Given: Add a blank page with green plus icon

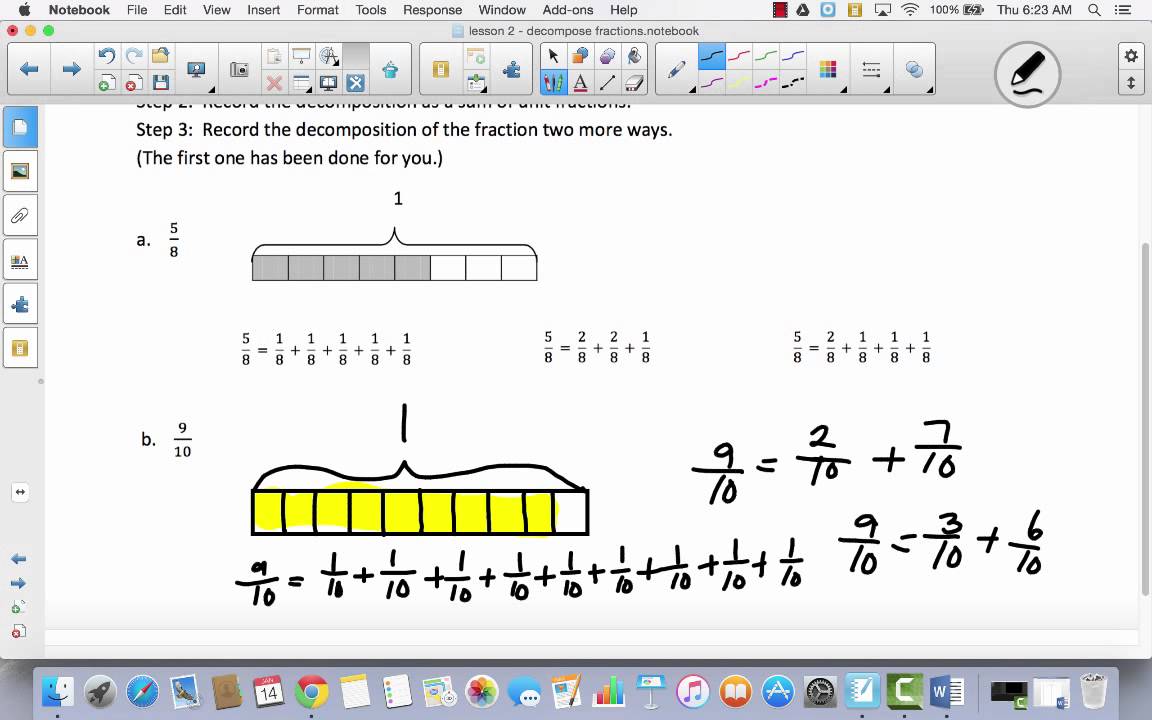Looking at the screenshot, I should (107, 82).
